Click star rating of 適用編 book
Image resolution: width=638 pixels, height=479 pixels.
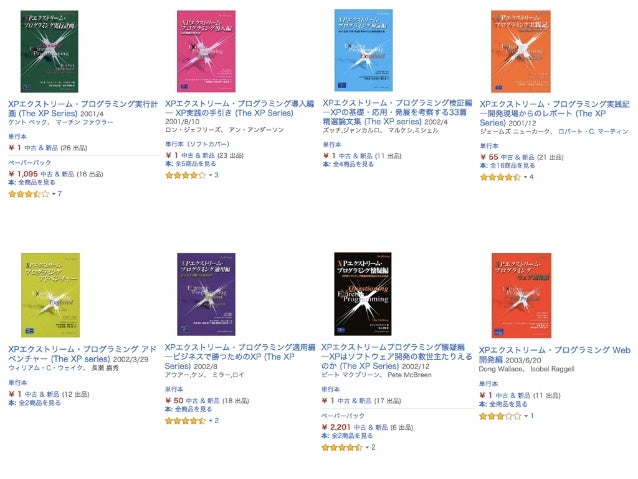pos(185,421)
